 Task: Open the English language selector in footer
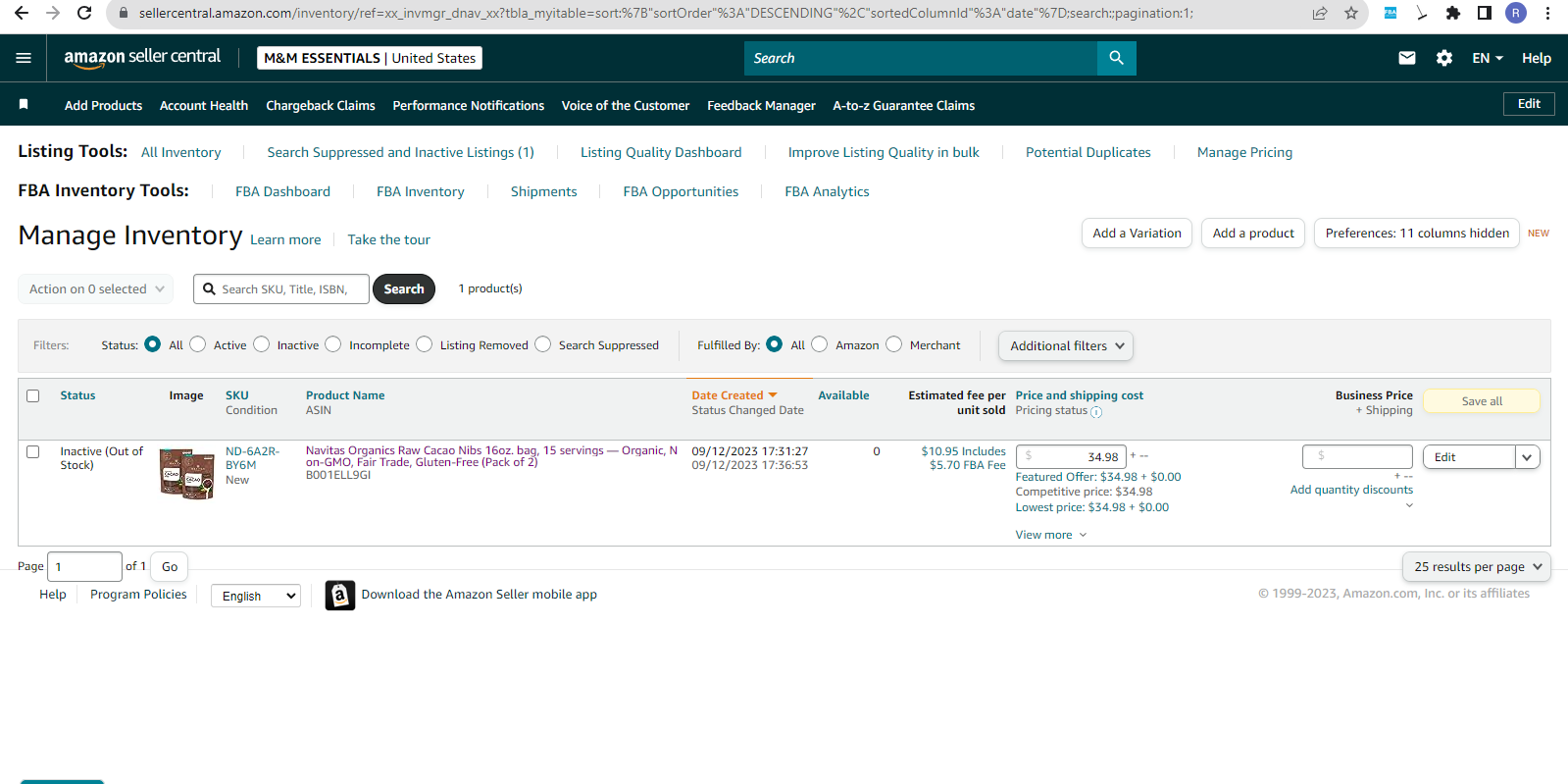click(x=256, y=596)
